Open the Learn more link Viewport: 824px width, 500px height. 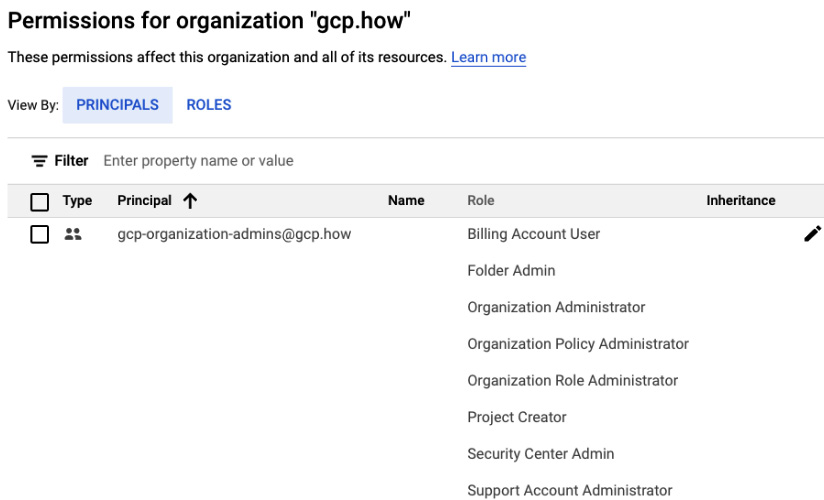tap(489, 57)
